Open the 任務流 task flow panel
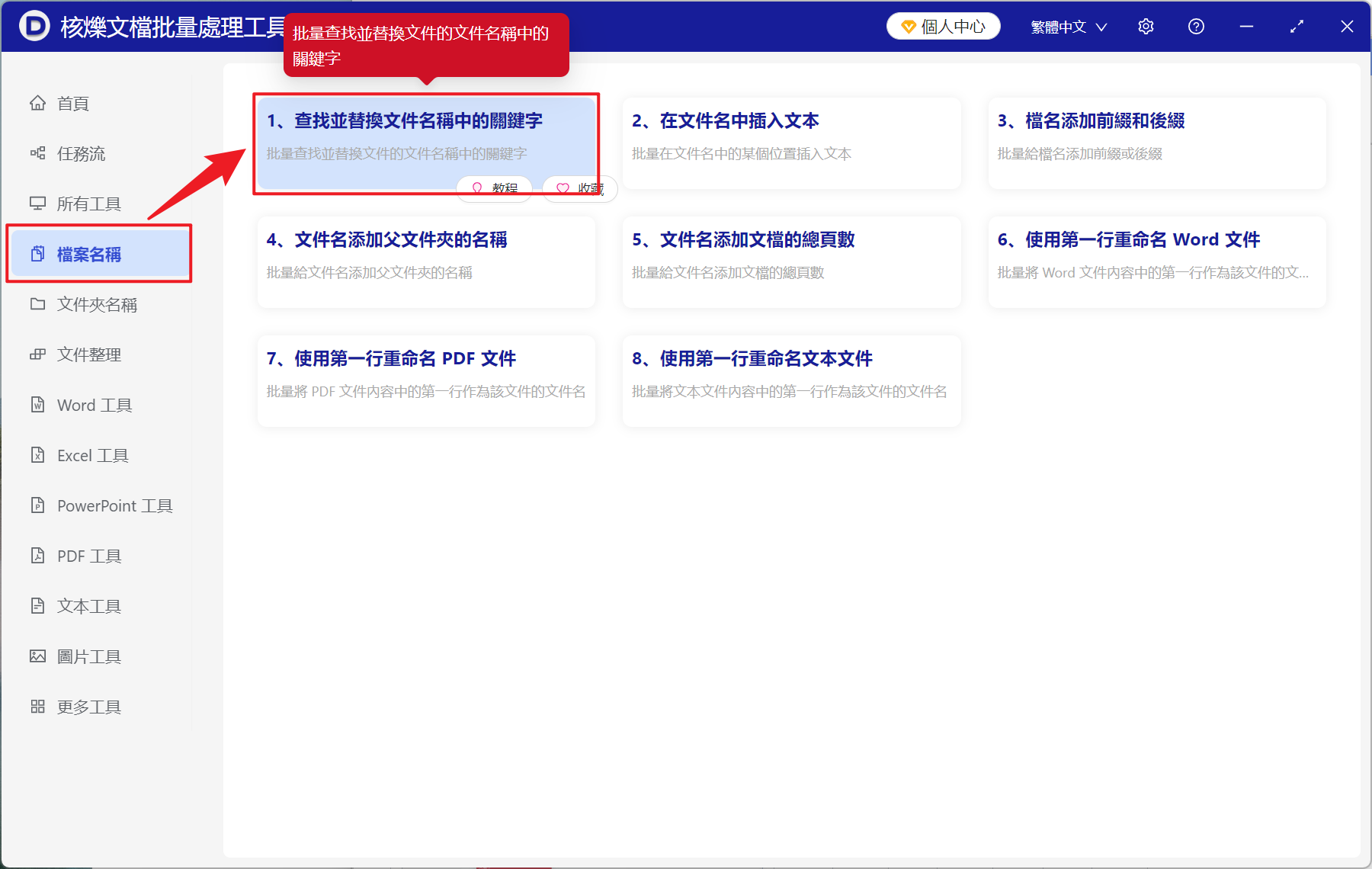 [76, 153]
